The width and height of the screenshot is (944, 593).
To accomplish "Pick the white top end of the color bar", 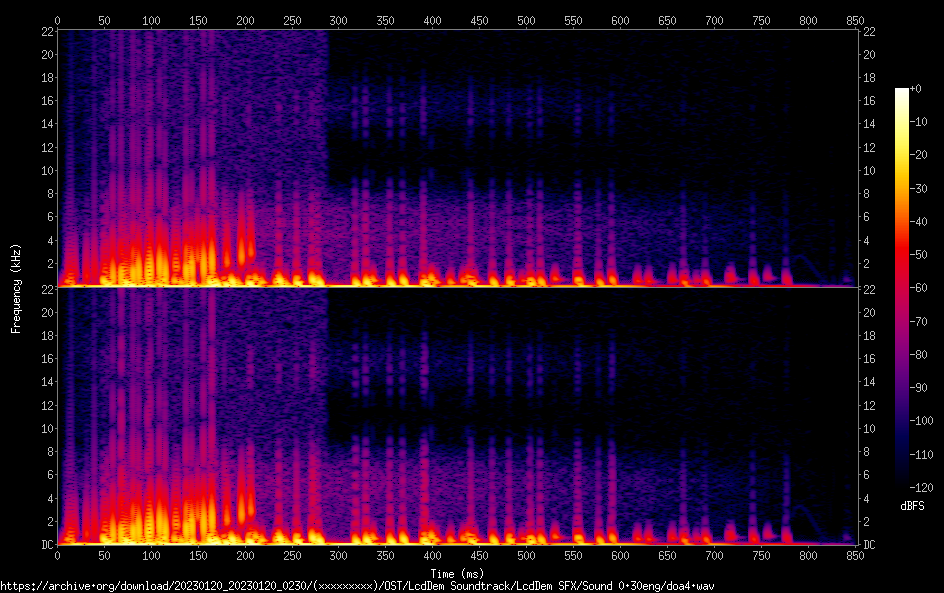I will tap(902, 92).
